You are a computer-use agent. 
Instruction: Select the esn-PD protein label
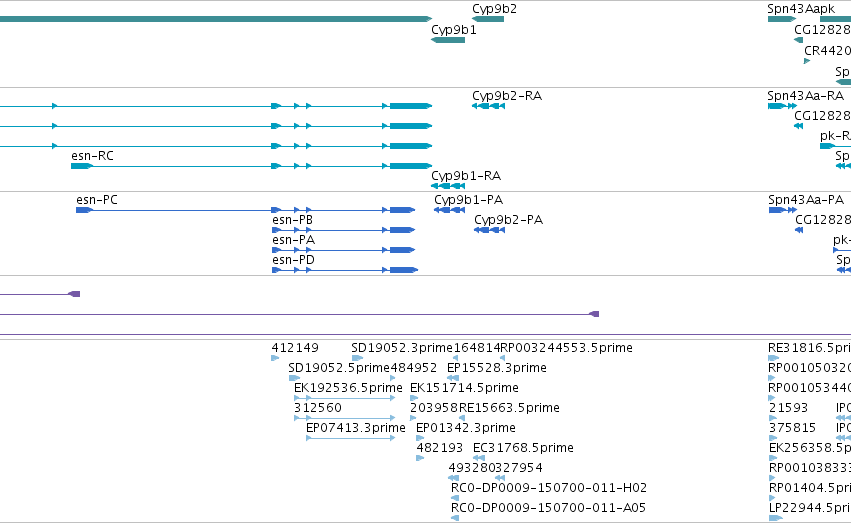(294, 260)
